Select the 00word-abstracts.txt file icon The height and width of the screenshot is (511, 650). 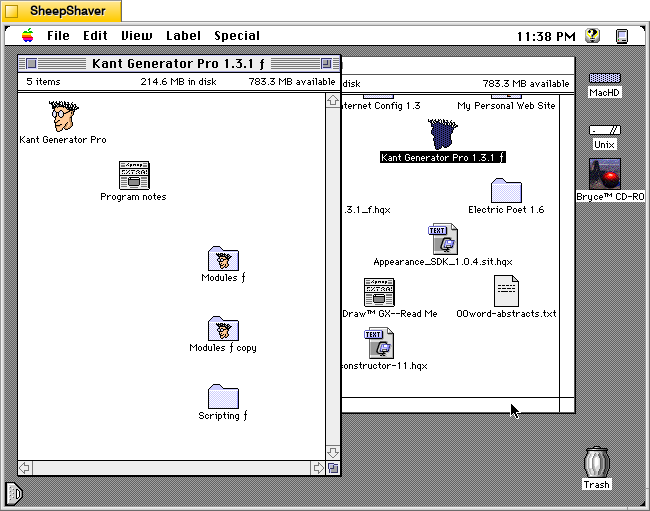(506, 291)
